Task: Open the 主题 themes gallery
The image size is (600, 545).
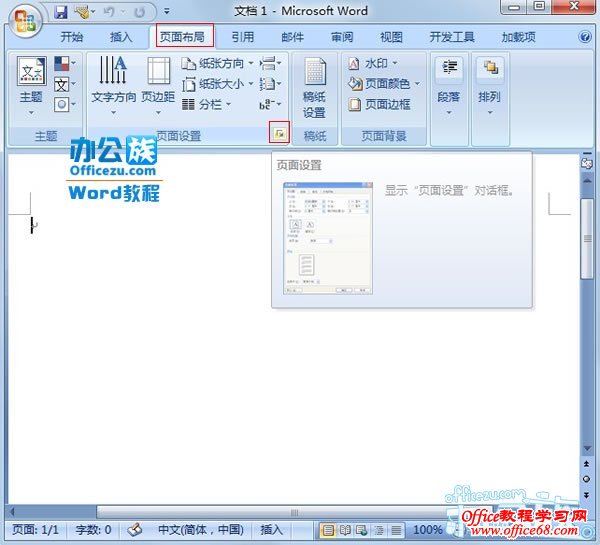Action: point(31,86)
